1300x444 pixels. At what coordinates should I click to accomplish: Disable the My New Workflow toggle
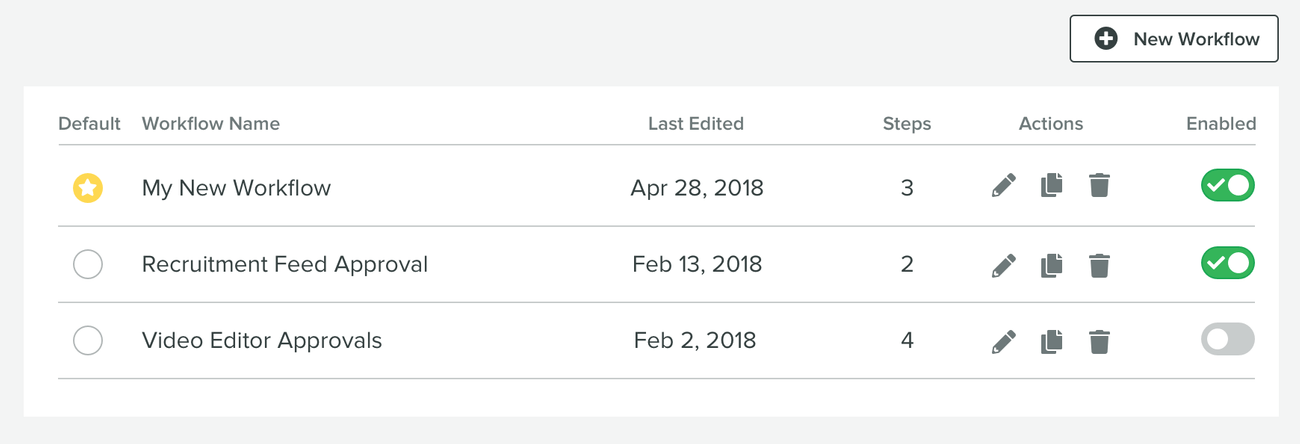(1227, 185)
